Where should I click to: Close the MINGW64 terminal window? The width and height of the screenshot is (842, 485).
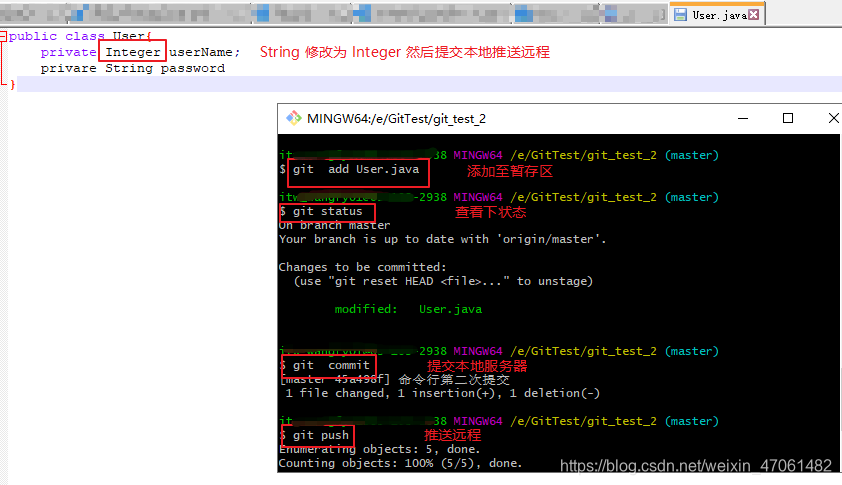833,118
